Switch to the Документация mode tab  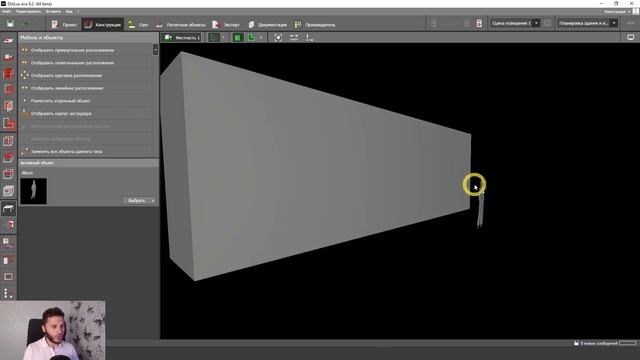pyautogui.click(x=267, y=24)
